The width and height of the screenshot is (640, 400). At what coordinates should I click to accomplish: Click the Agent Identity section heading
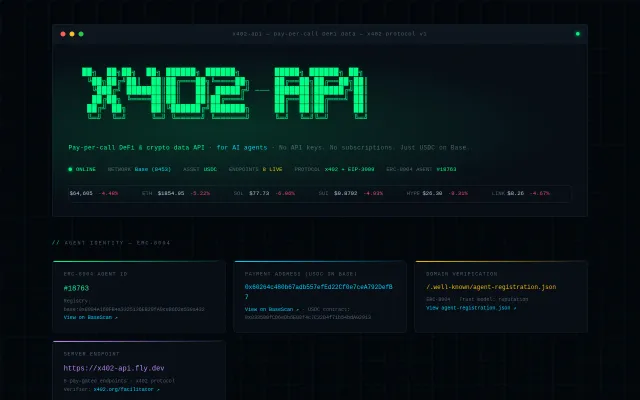(x=111, y=243)
